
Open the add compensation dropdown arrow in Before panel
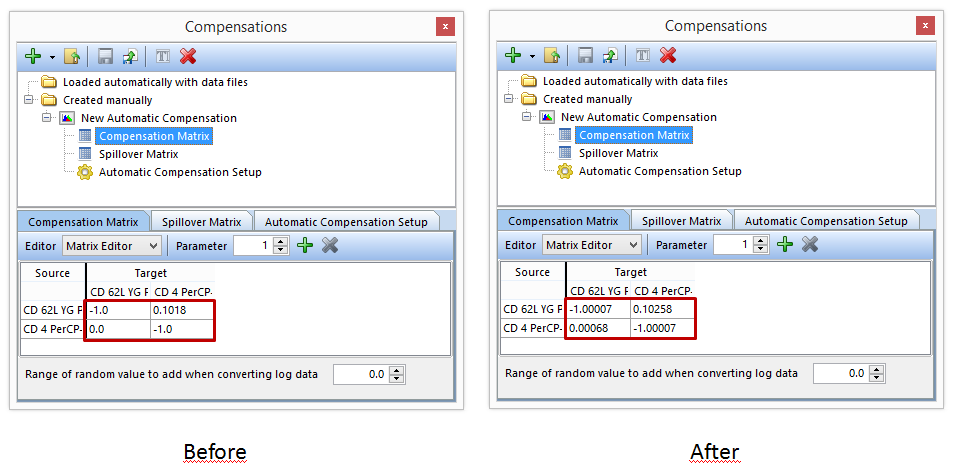[52, 57]
